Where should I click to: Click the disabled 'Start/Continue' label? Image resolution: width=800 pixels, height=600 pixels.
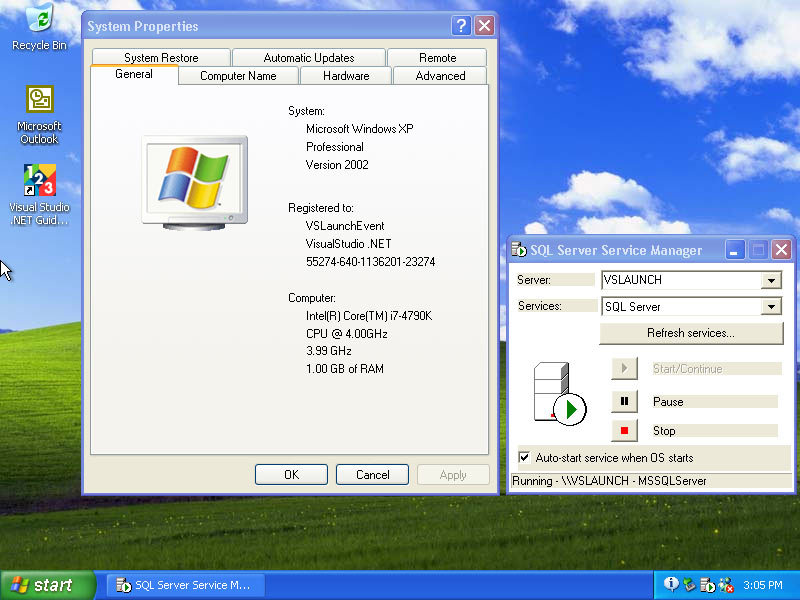687,368
